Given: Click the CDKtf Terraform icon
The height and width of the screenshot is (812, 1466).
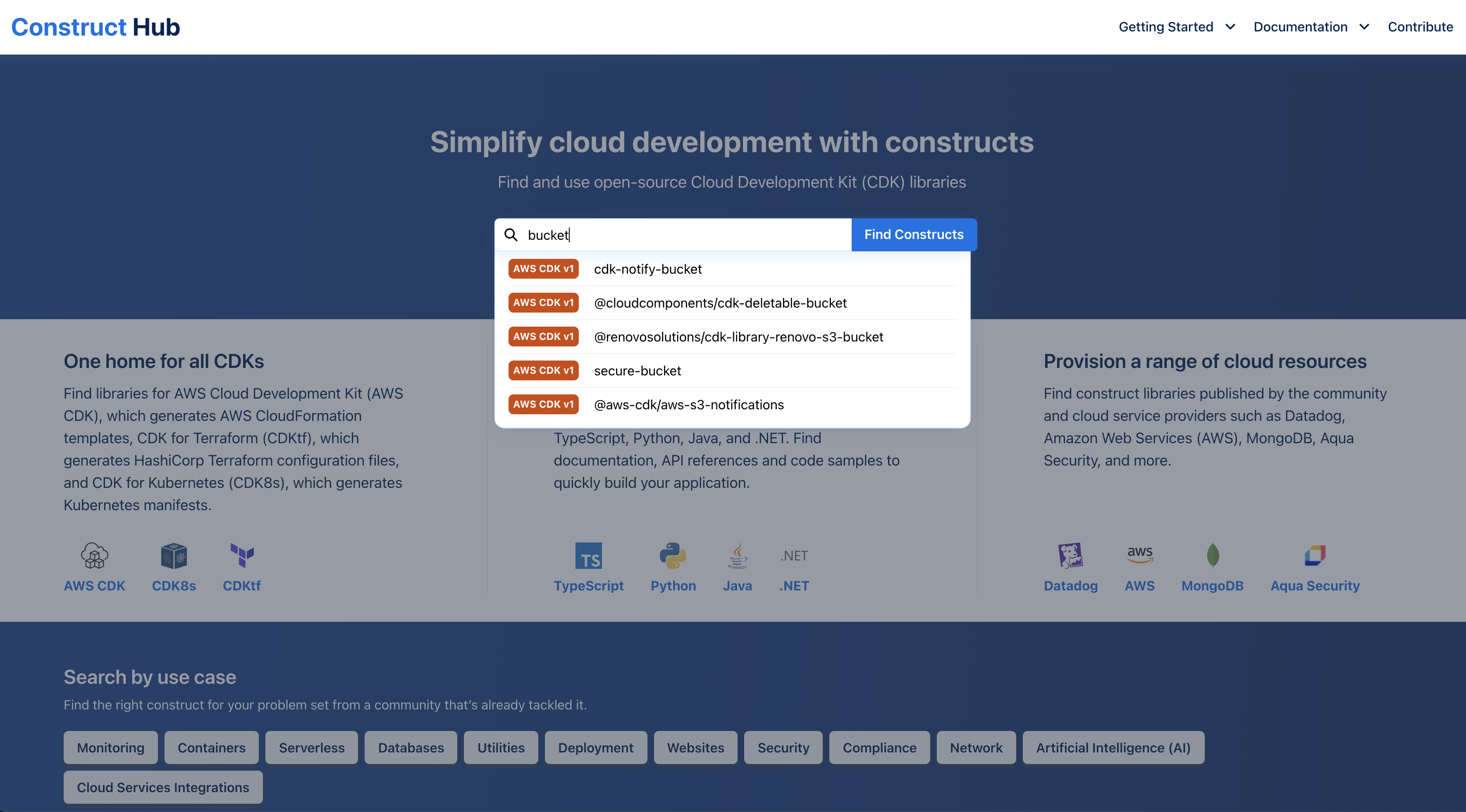Looking at the screenshot, I should pyautogui.click(x=242, y=555).
